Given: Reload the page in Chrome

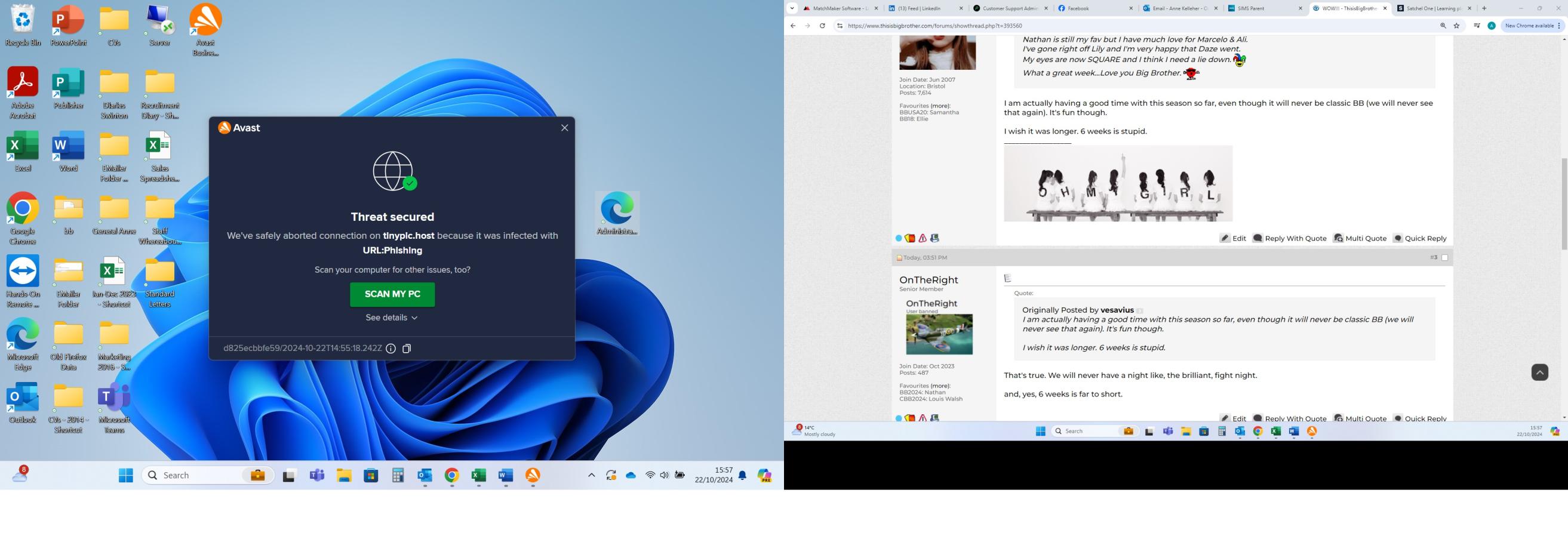Looking at the screenshot, I should (822, 26).
